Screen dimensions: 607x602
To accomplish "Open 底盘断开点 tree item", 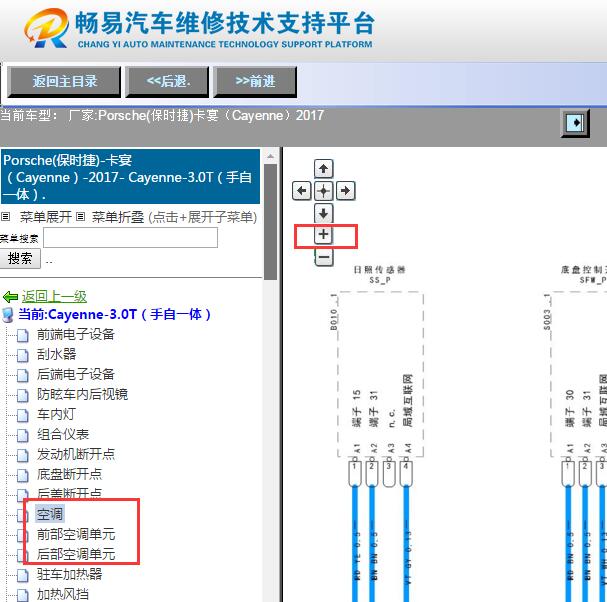I will tap(70, 474).
